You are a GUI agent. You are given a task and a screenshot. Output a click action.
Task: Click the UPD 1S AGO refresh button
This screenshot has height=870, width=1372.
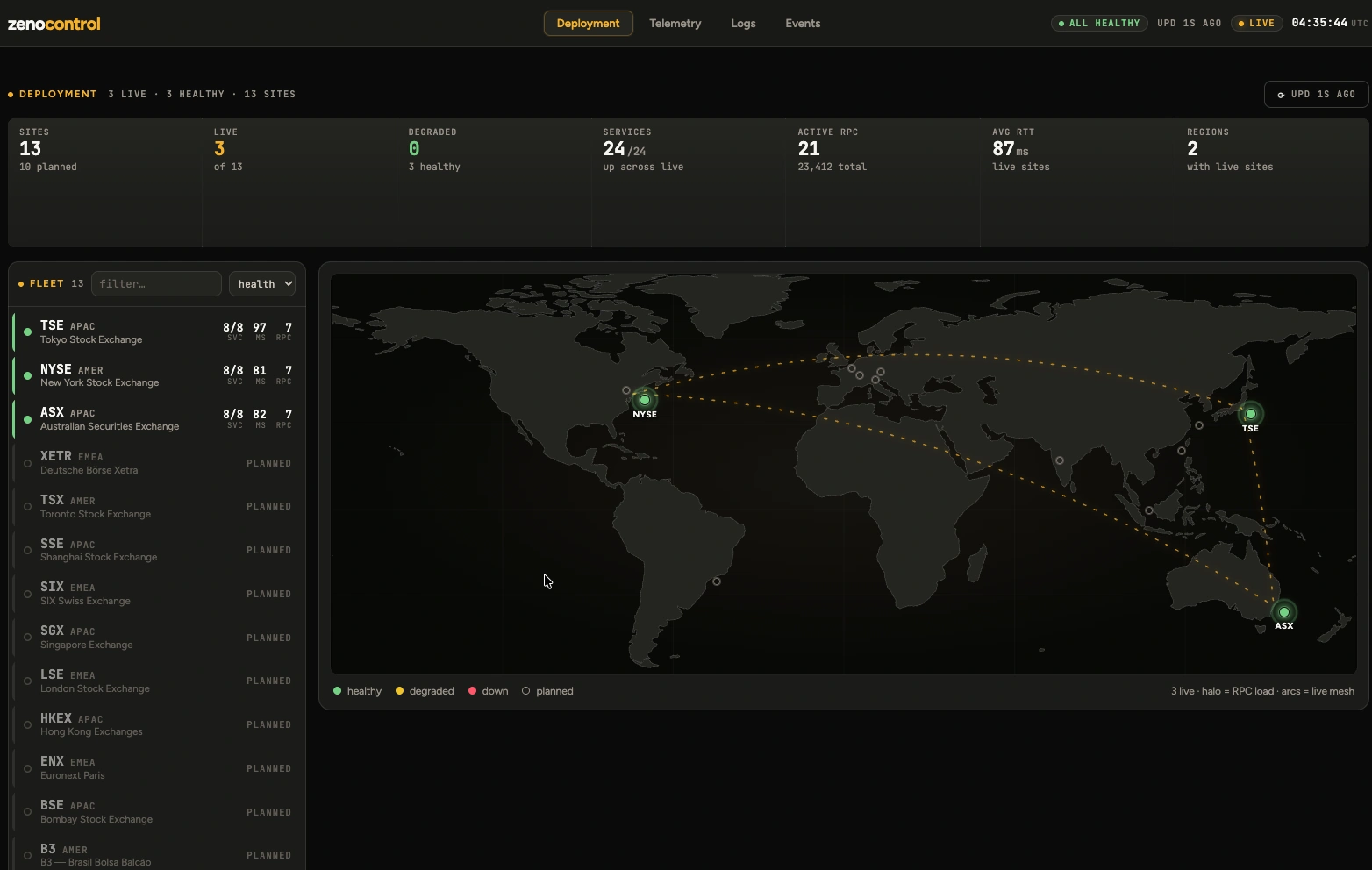[x=1316, y=95]
